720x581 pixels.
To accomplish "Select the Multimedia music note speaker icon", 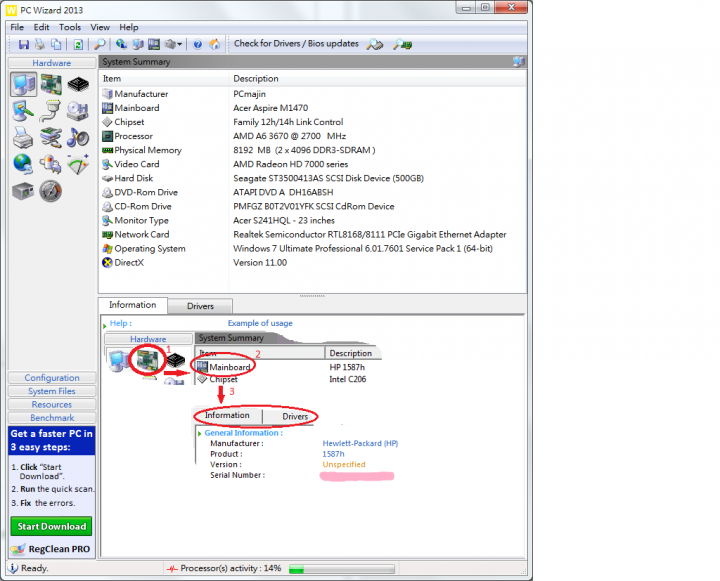I will coord(78,138).
